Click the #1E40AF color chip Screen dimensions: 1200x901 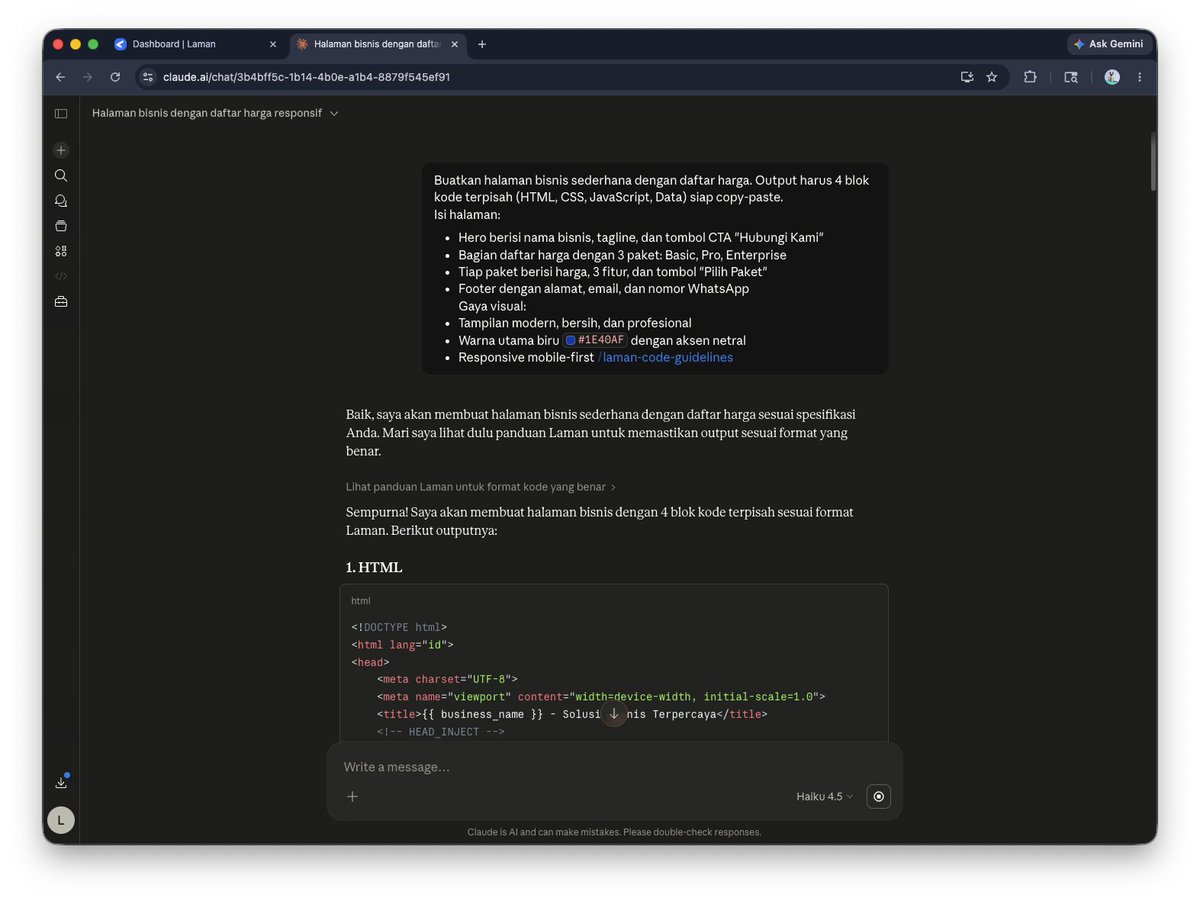pos(595,340)
